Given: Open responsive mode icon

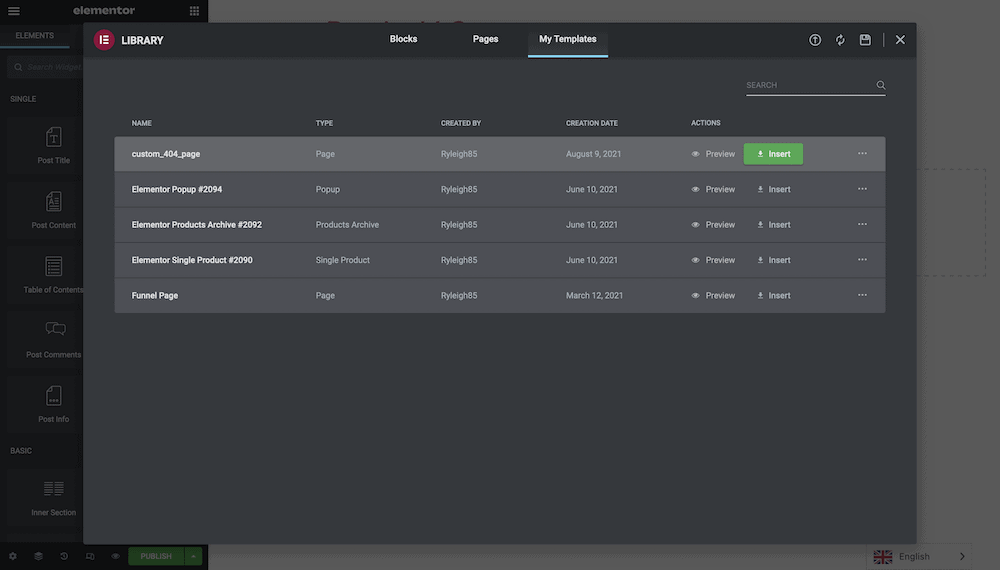Looking at the screenshot, I should [90, 556].
